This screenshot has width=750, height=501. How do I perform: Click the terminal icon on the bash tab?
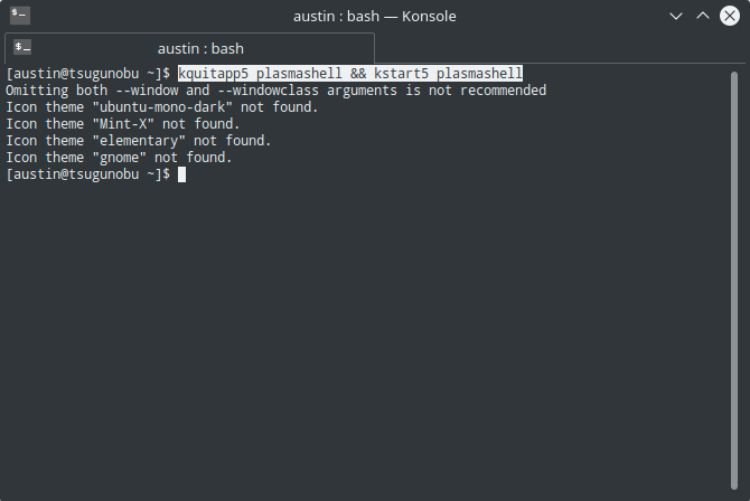(22, 47)
